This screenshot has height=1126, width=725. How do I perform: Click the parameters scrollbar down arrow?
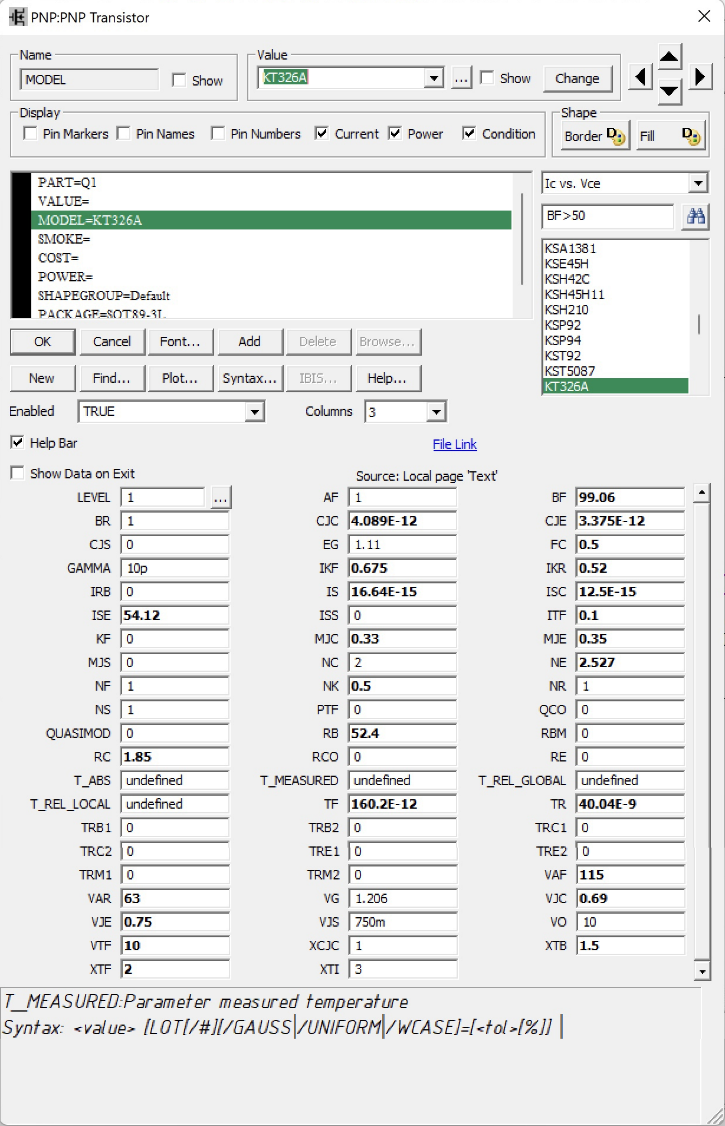coord(702,971)
